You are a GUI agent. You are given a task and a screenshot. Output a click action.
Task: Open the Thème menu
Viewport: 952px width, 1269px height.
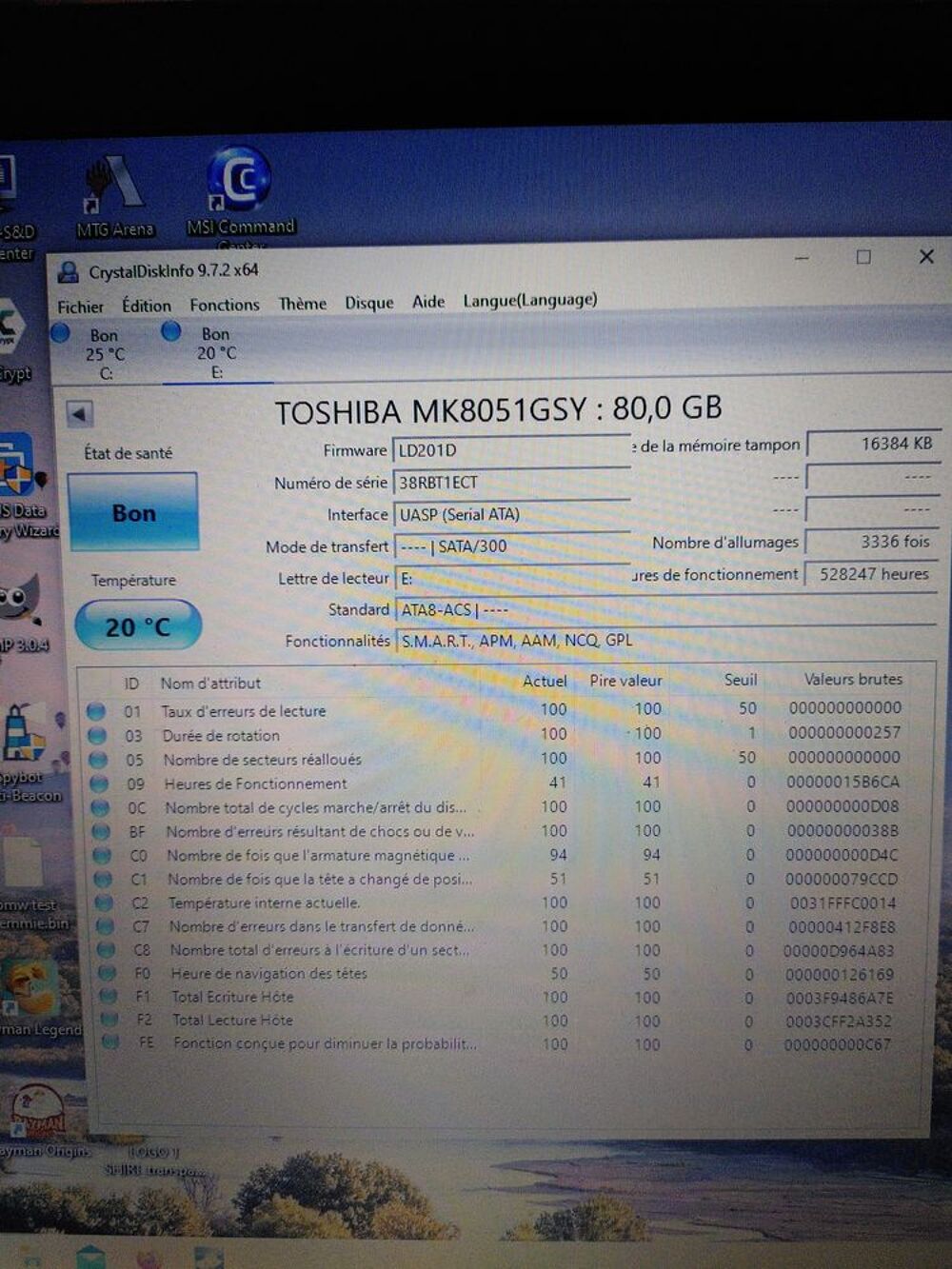(303, 304)
